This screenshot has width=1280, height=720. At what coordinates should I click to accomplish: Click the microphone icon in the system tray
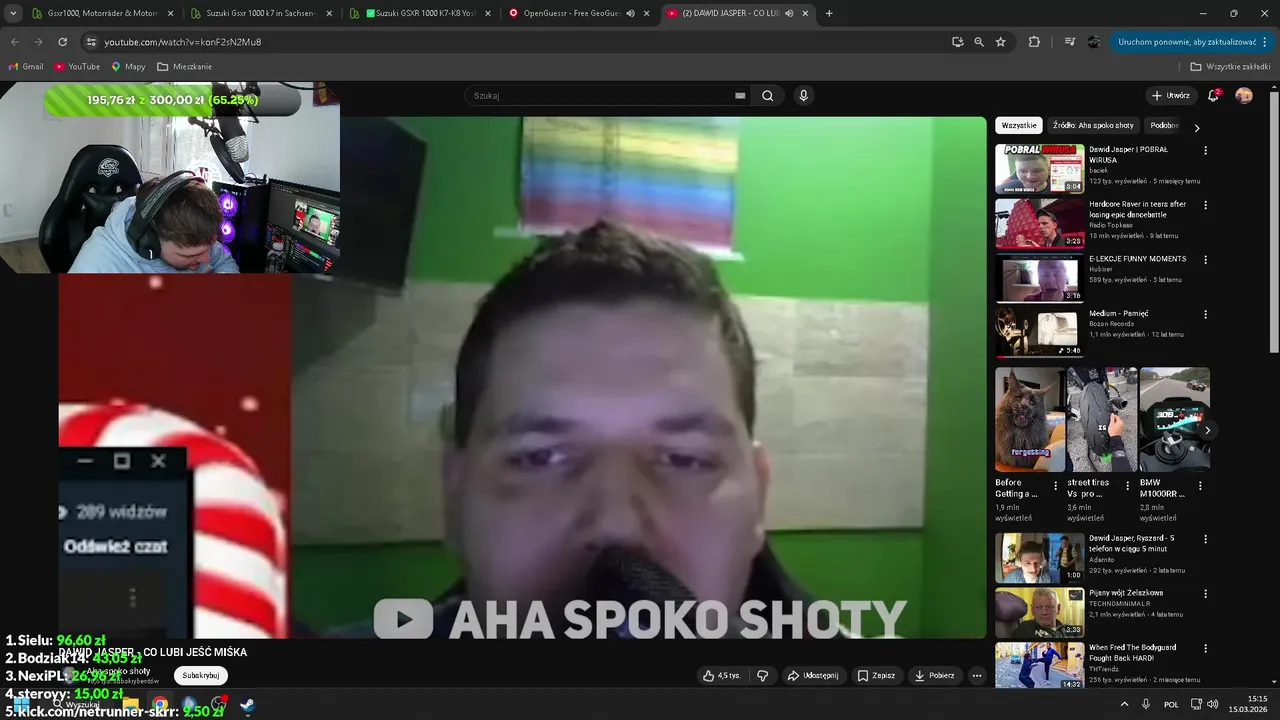[x=1146, y=704]
